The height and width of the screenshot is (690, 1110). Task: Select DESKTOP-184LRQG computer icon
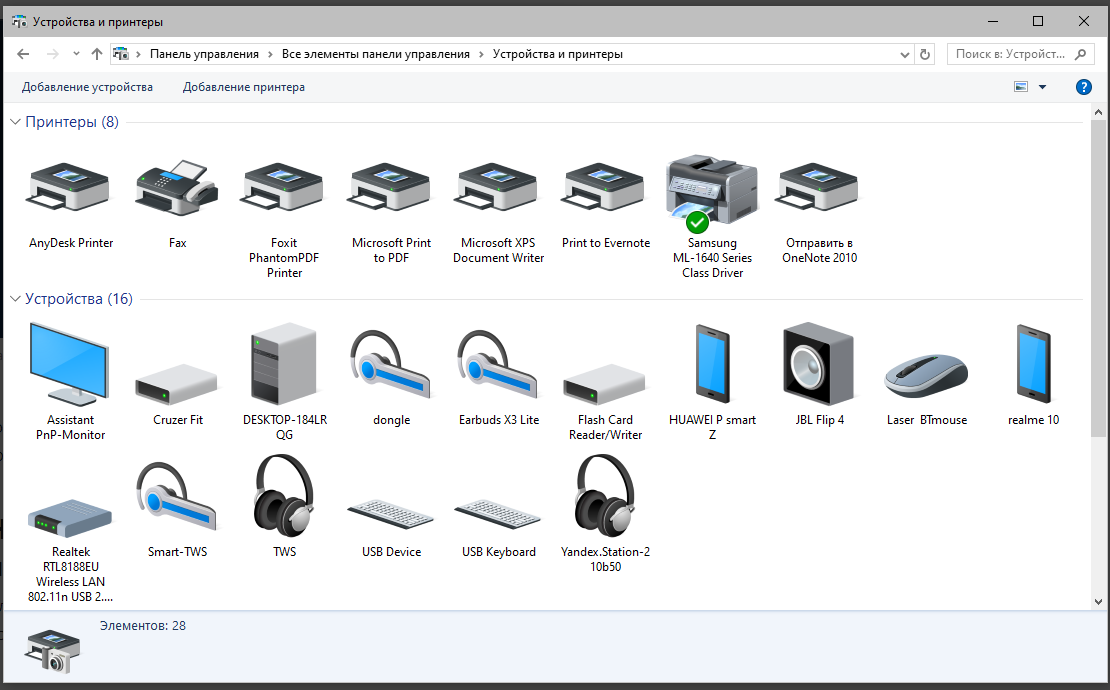(284, 364)
